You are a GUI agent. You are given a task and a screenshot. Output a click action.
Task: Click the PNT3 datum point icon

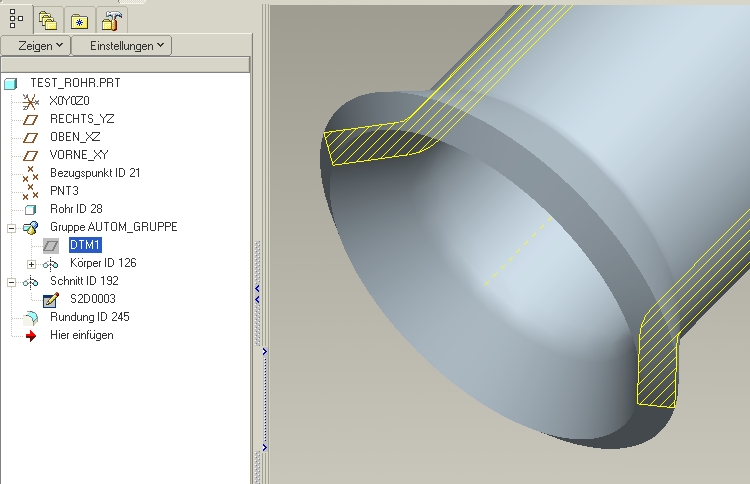coord(31,191)
